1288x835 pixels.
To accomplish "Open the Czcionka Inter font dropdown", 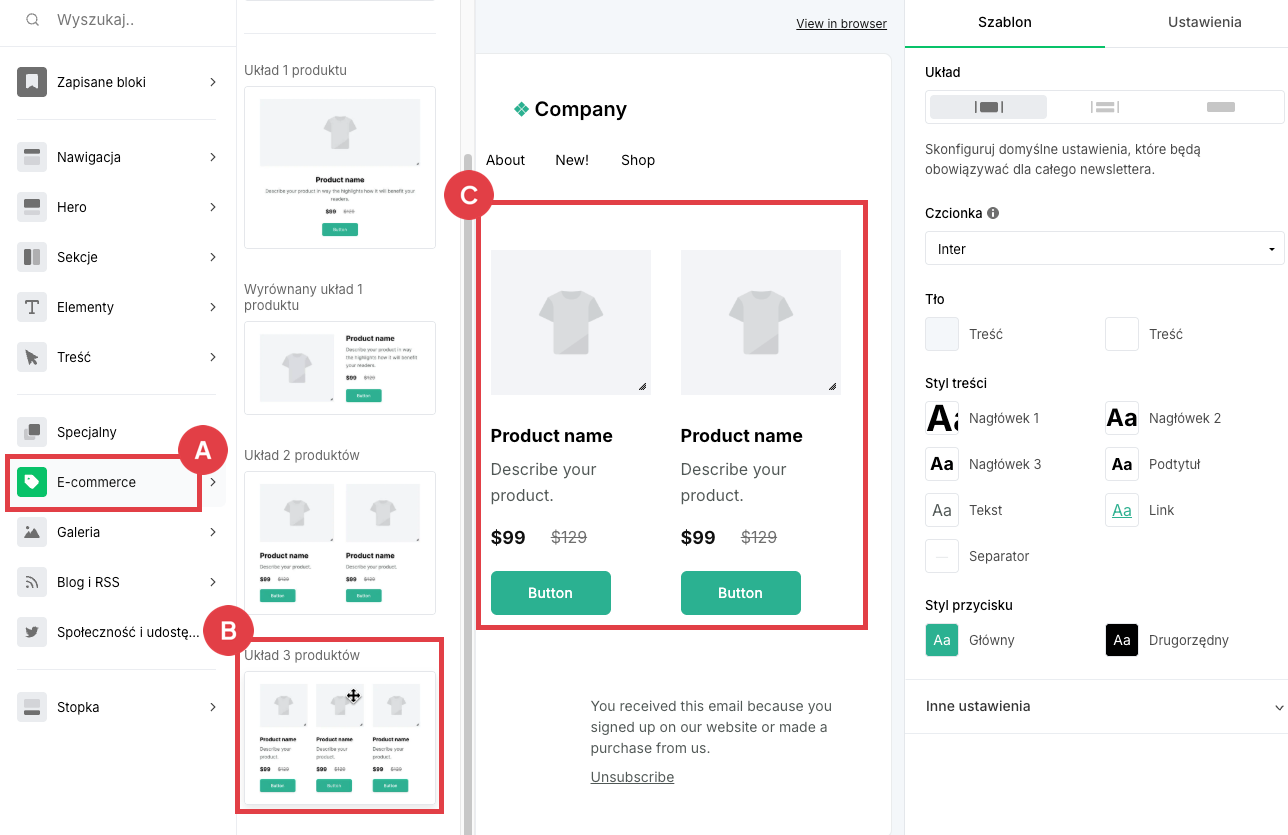I will (1104, 249).
